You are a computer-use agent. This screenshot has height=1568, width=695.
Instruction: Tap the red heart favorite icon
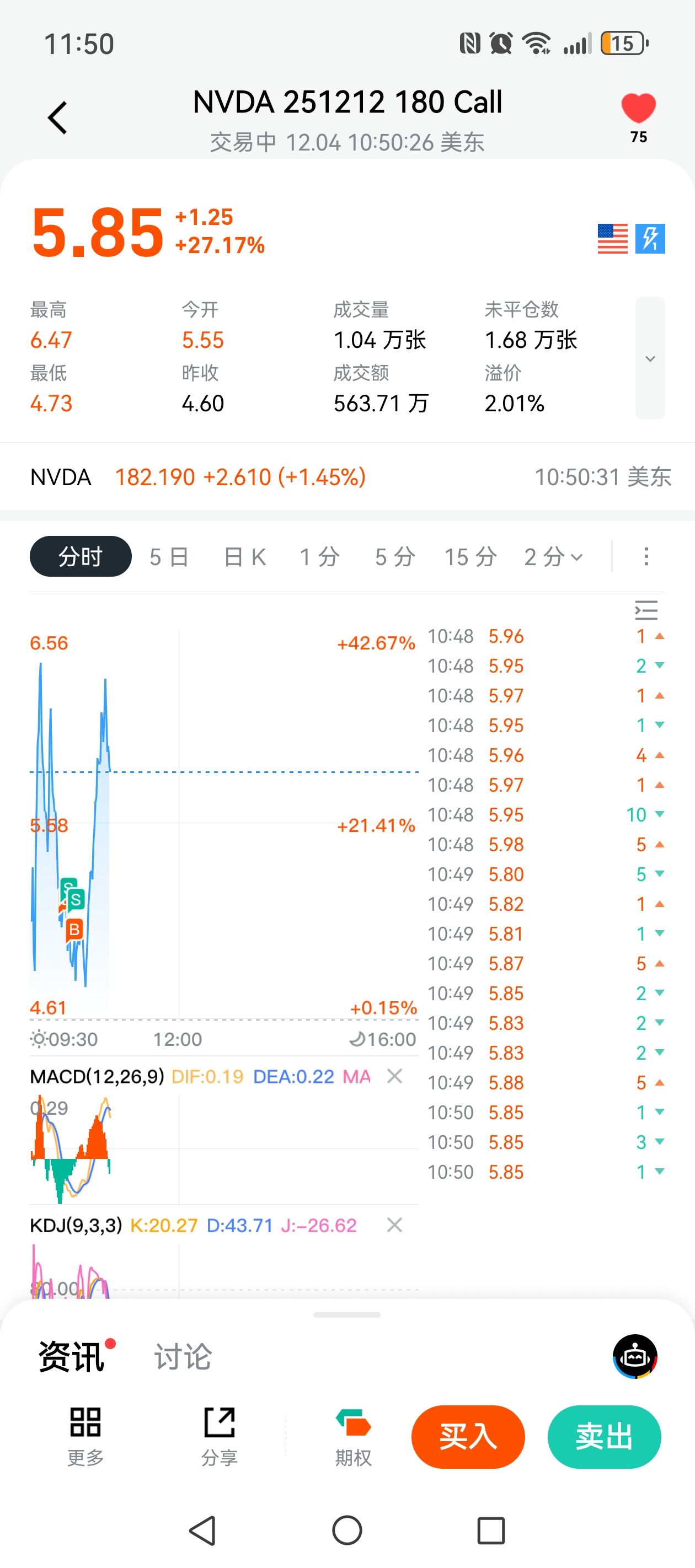[638, 110]
